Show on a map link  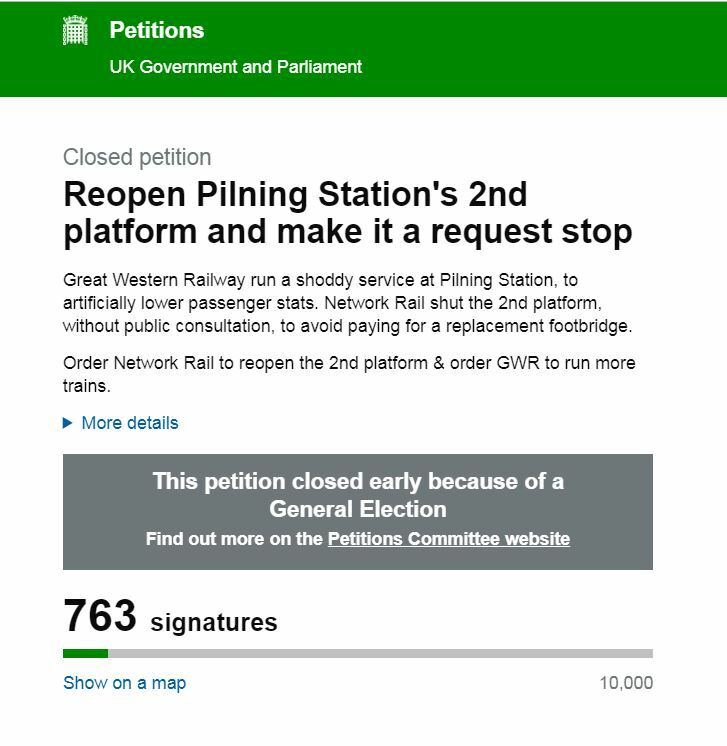coord(124,683)
